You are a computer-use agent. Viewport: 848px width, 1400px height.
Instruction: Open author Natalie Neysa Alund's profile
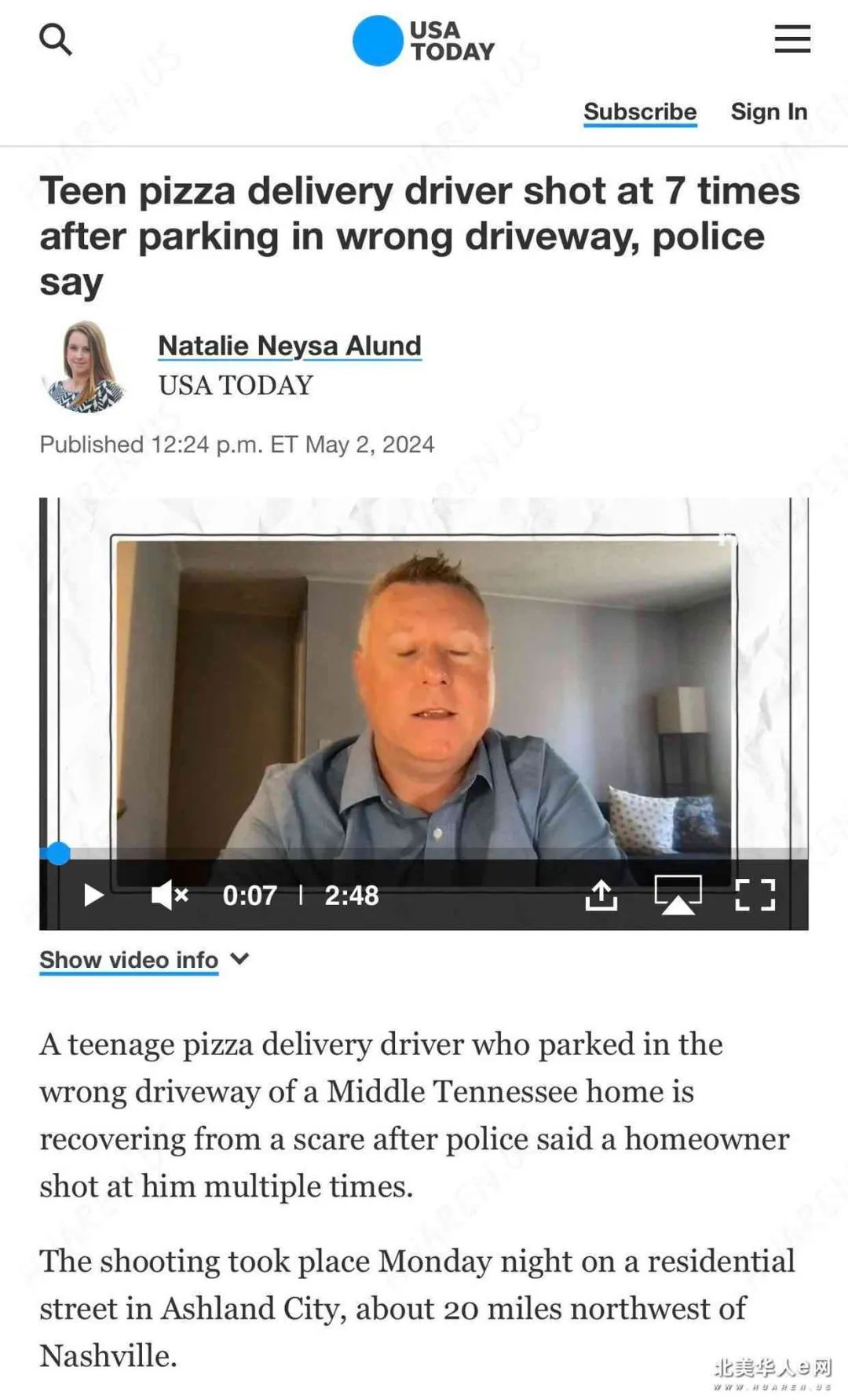point(290,346)
